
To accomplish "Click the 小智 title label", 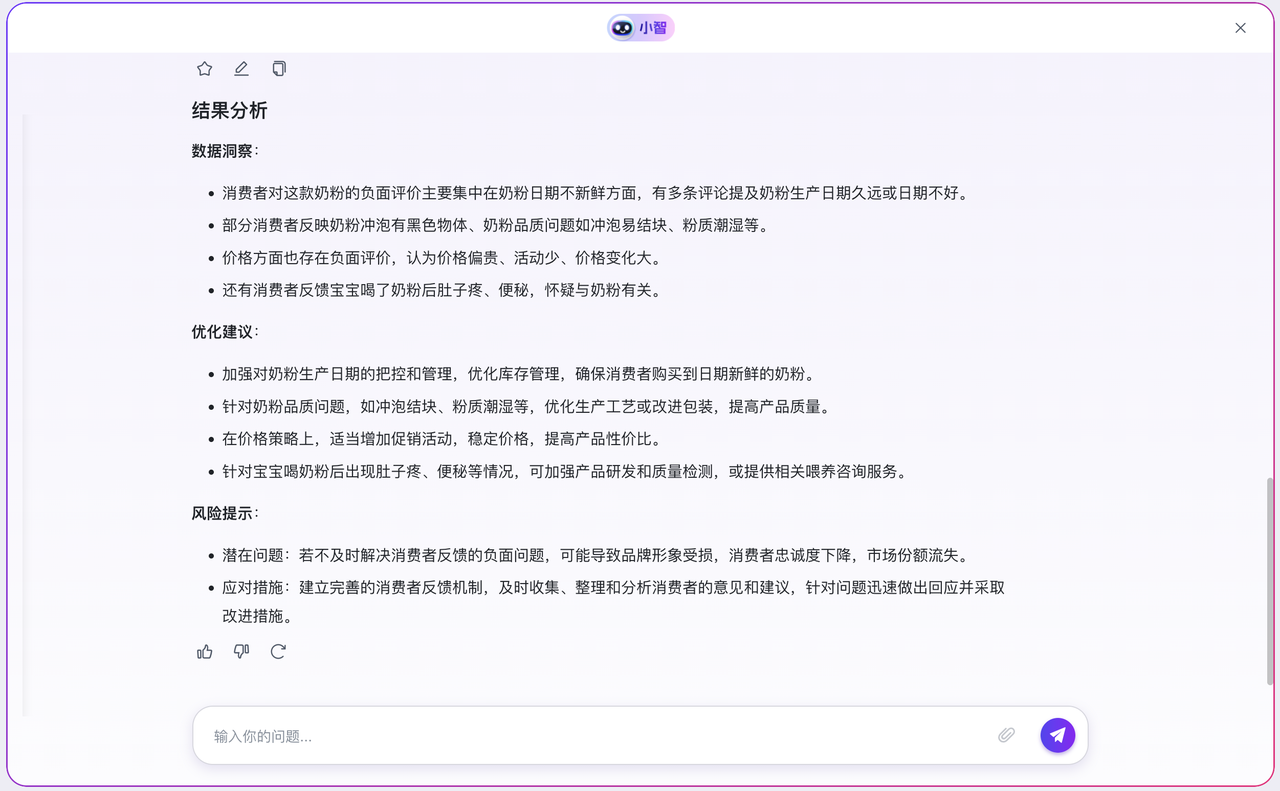I will (x=653, y=28).
